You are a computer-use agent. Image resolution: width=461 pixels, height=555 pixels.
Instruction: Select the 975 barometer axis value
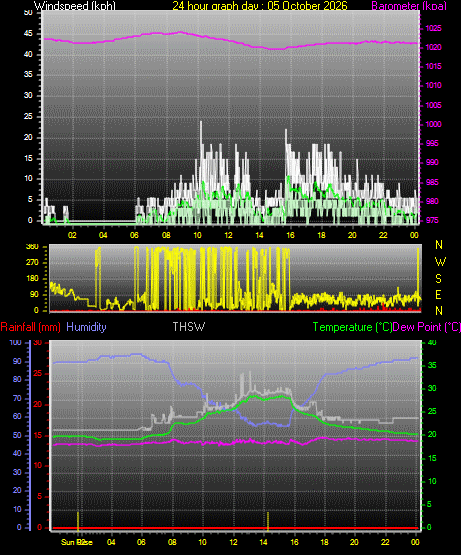(x=433, y=221)
